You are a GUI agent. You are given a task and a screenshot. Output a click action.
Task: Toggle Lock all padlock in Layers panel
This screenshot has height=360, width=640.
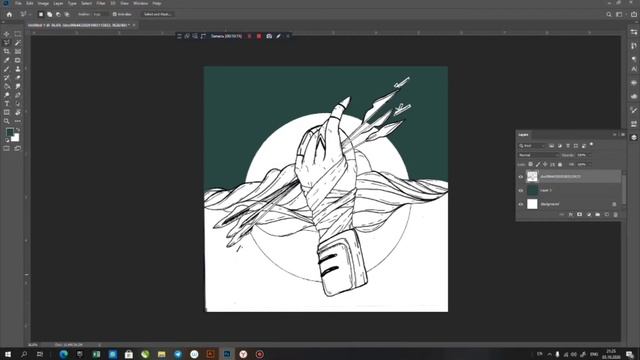tap(560, 164)
